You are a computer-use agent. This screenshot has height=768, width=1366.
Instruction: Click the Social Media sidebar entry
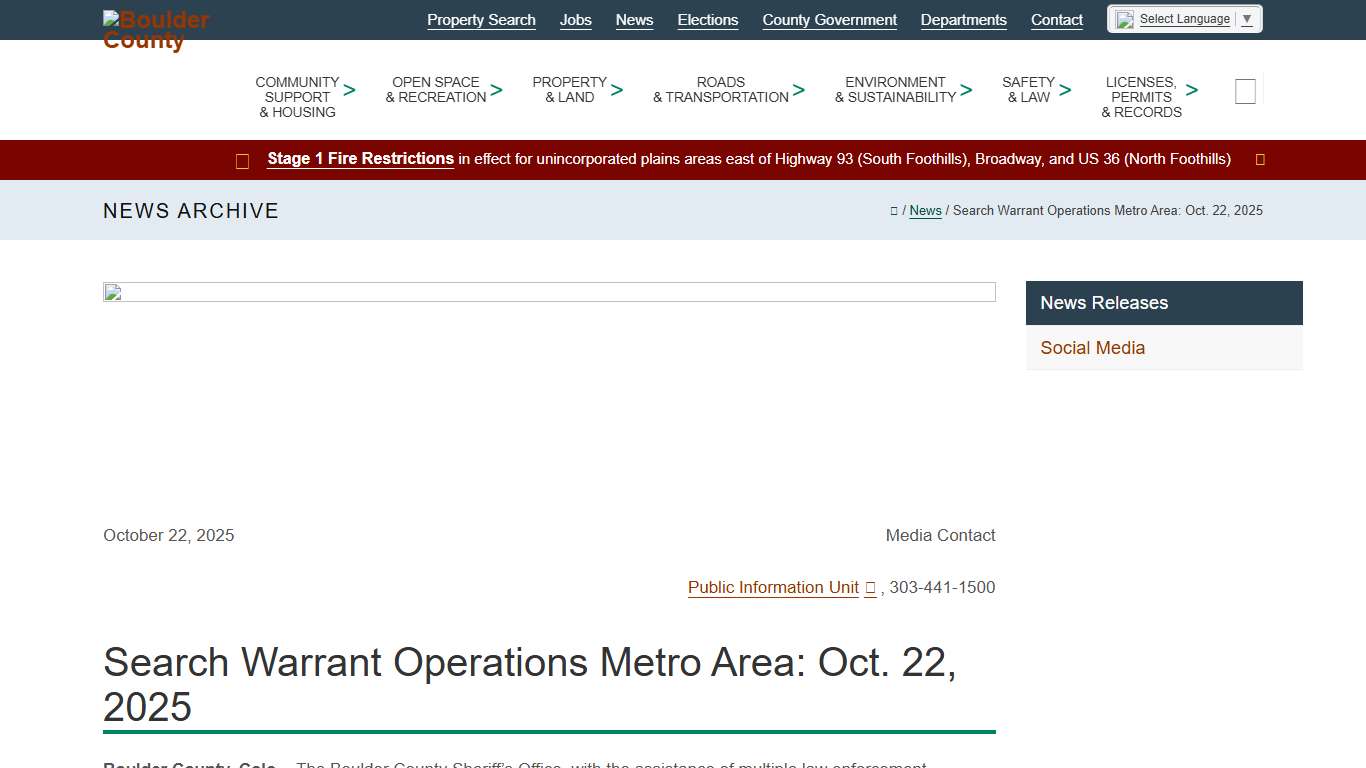click(1092, 348)
